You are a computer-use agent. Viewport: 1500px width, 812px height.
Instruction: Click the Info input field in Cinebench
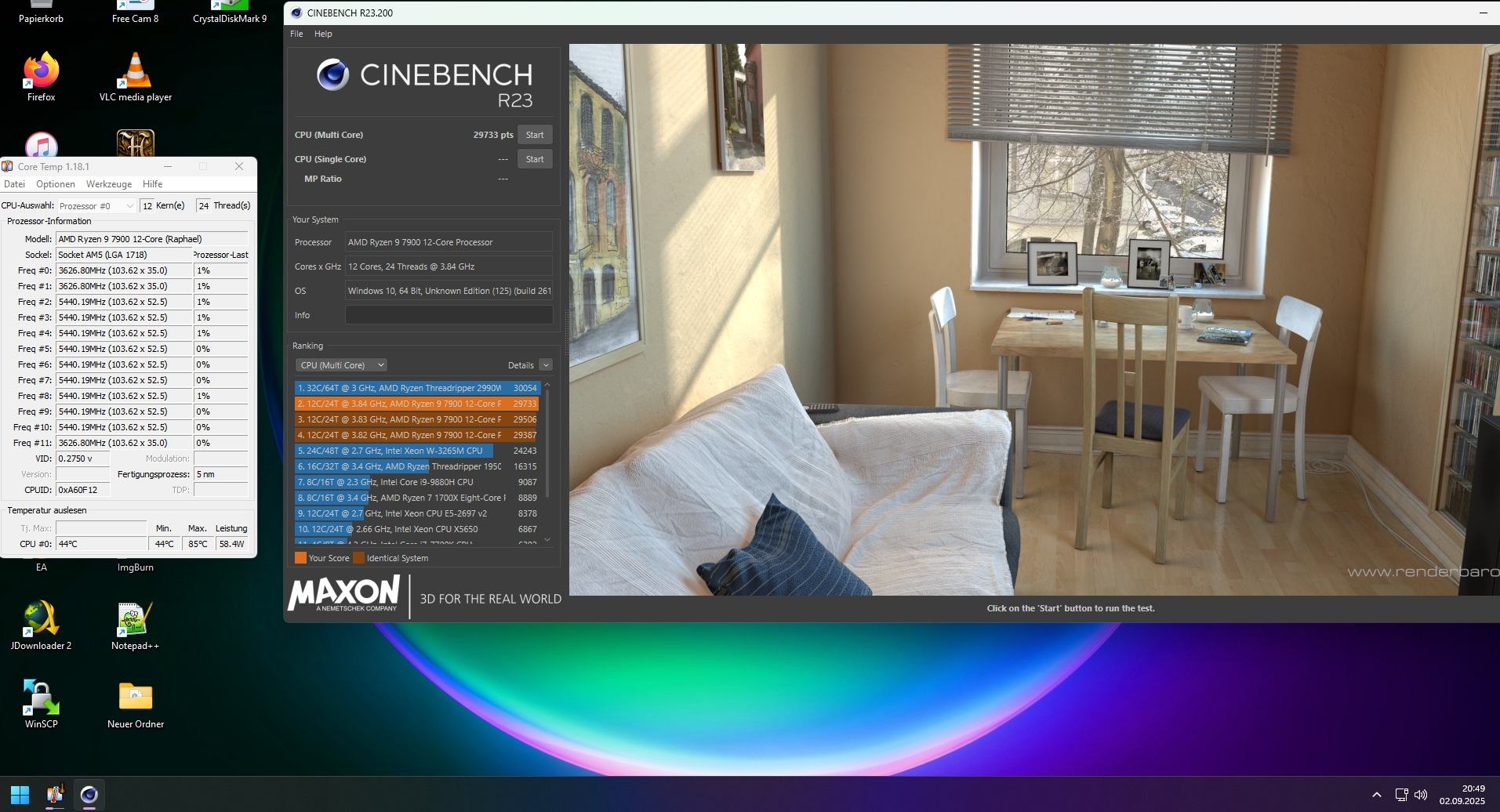point(449,315)
